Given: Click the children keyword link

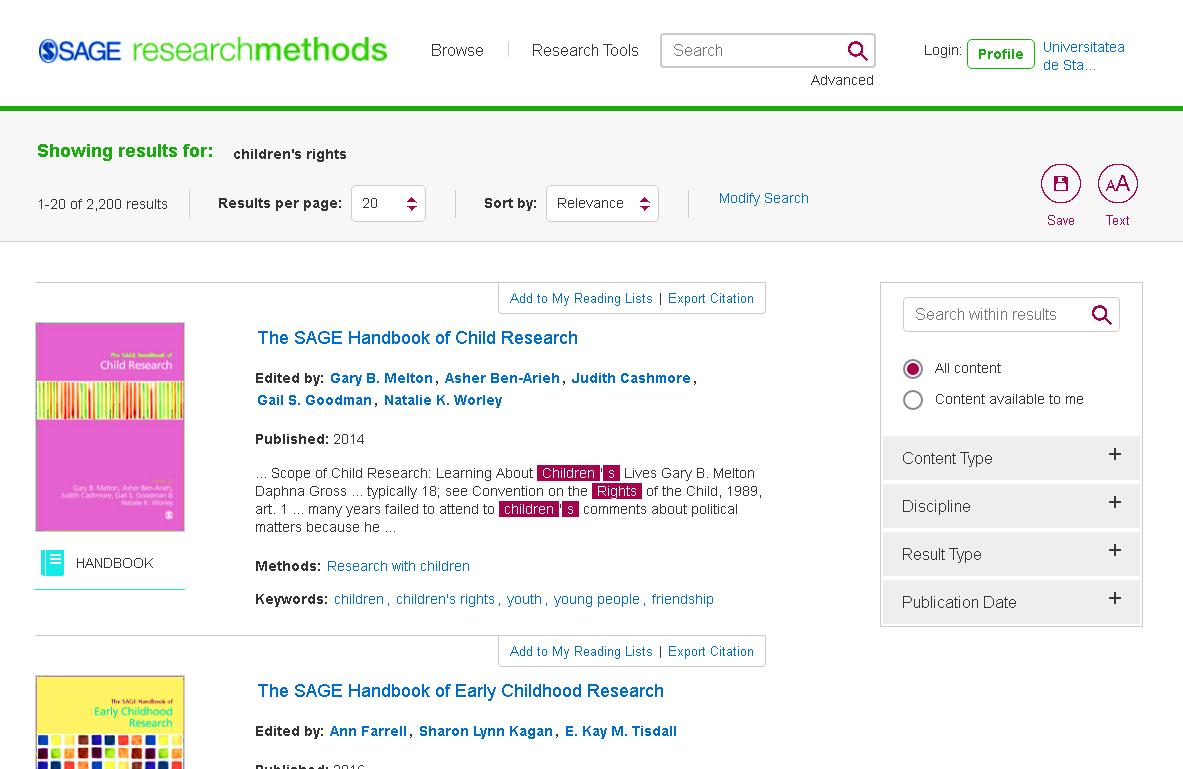Looking at the screenshot, I should [x=359, y=599].
